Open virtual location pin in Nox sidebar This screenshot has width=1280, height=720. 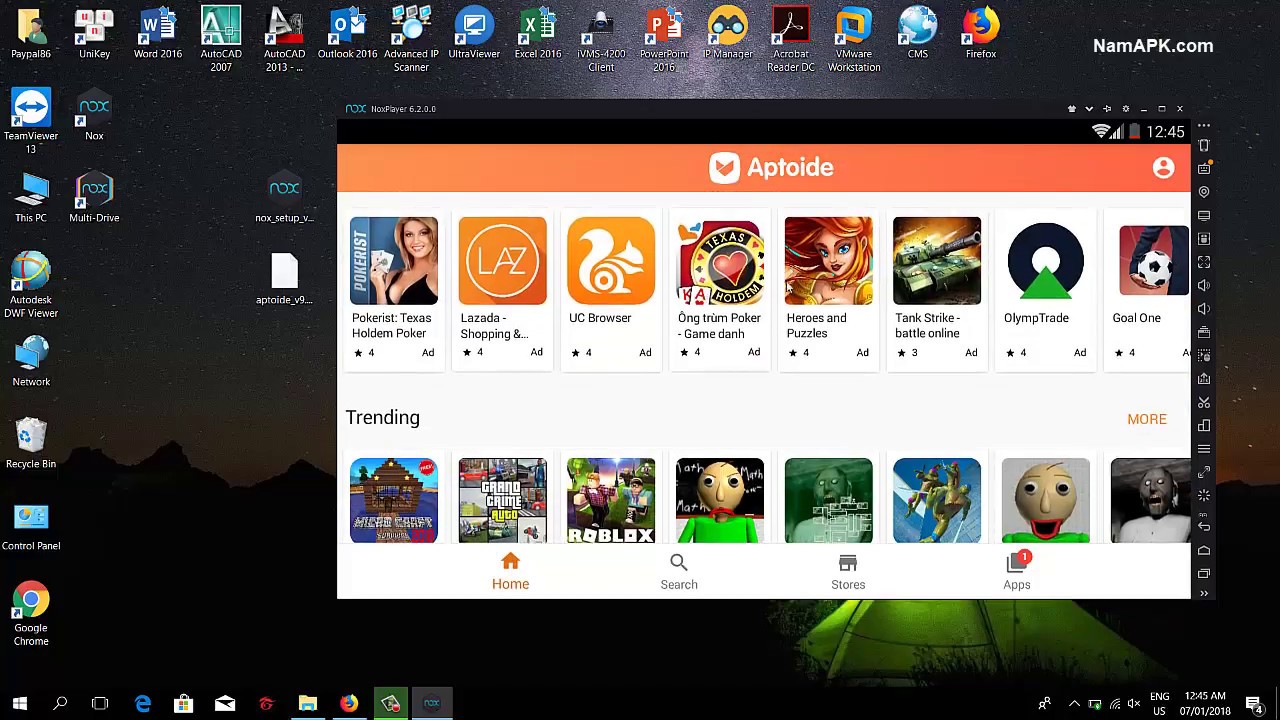pos(1204,191)
